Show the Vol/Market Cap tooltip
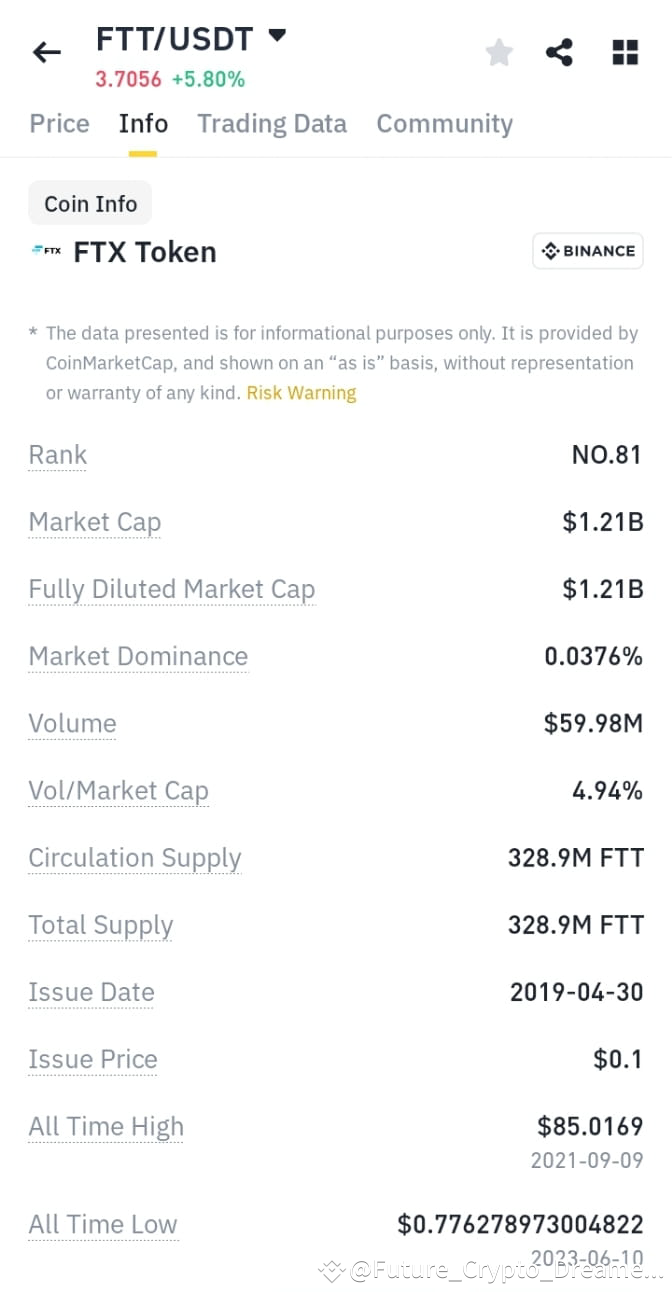 pos(118,790)
